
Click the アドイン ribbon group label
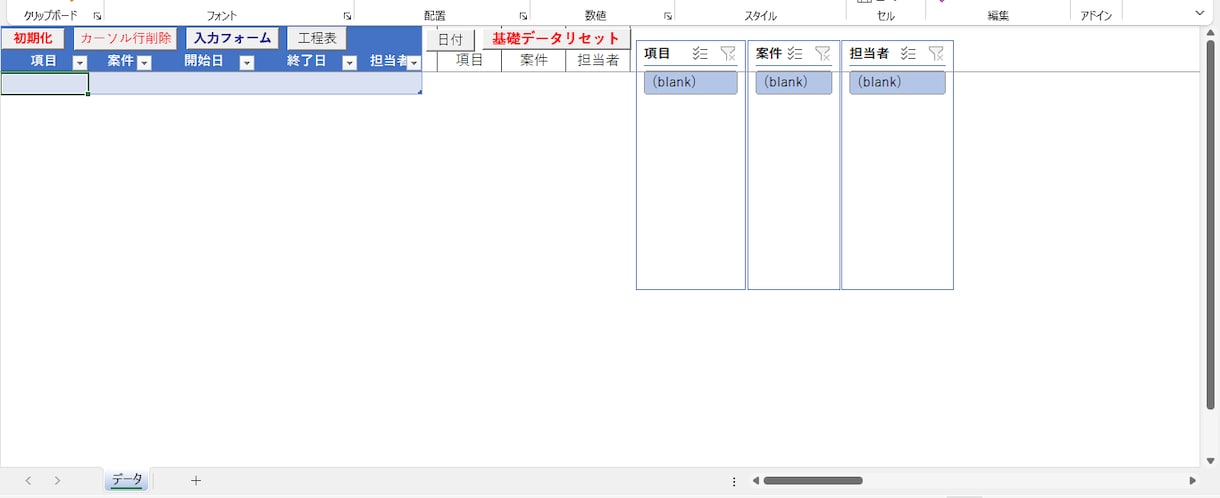tap(1096, 16)
